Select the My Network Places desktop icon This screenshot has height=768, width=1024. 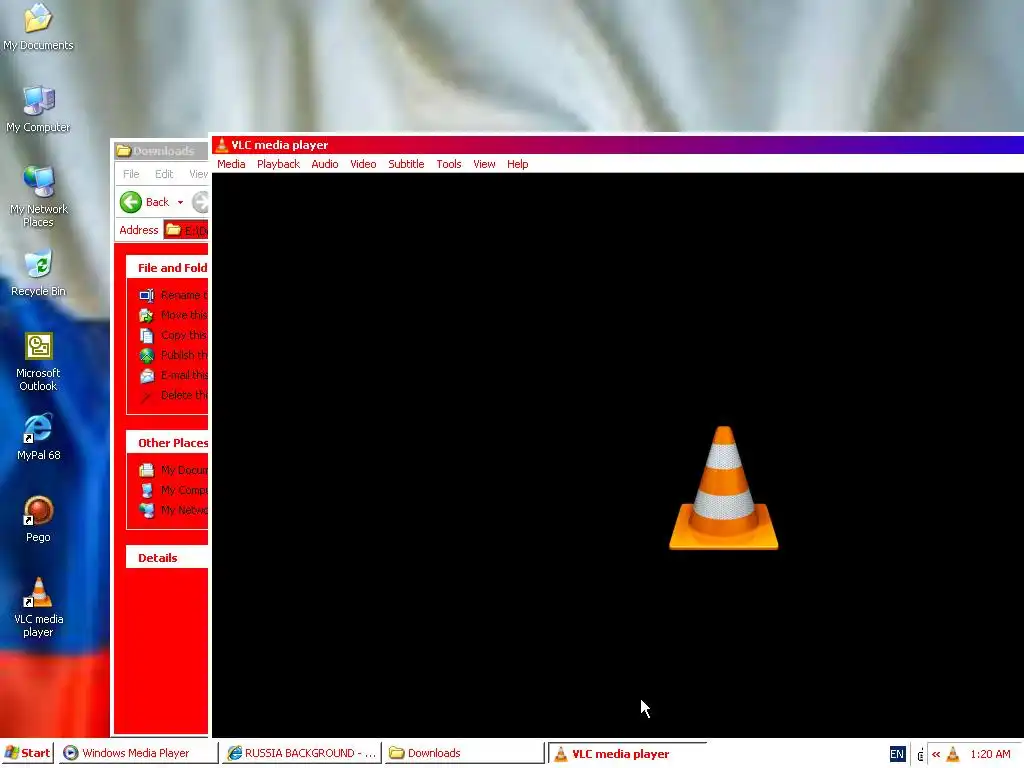coord(38,197)
